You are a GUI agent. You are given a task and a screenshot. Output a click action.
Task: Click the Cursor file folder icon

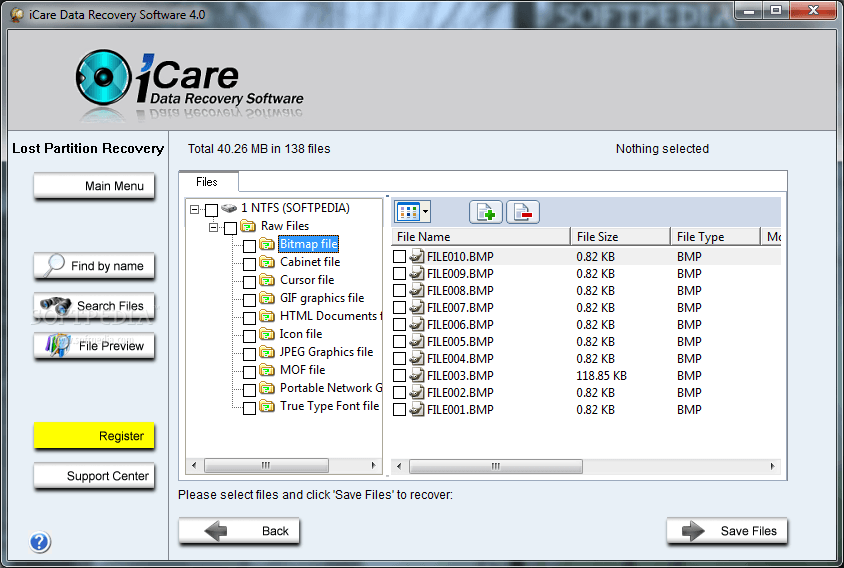pyautogui.click(x=267, y=280)
